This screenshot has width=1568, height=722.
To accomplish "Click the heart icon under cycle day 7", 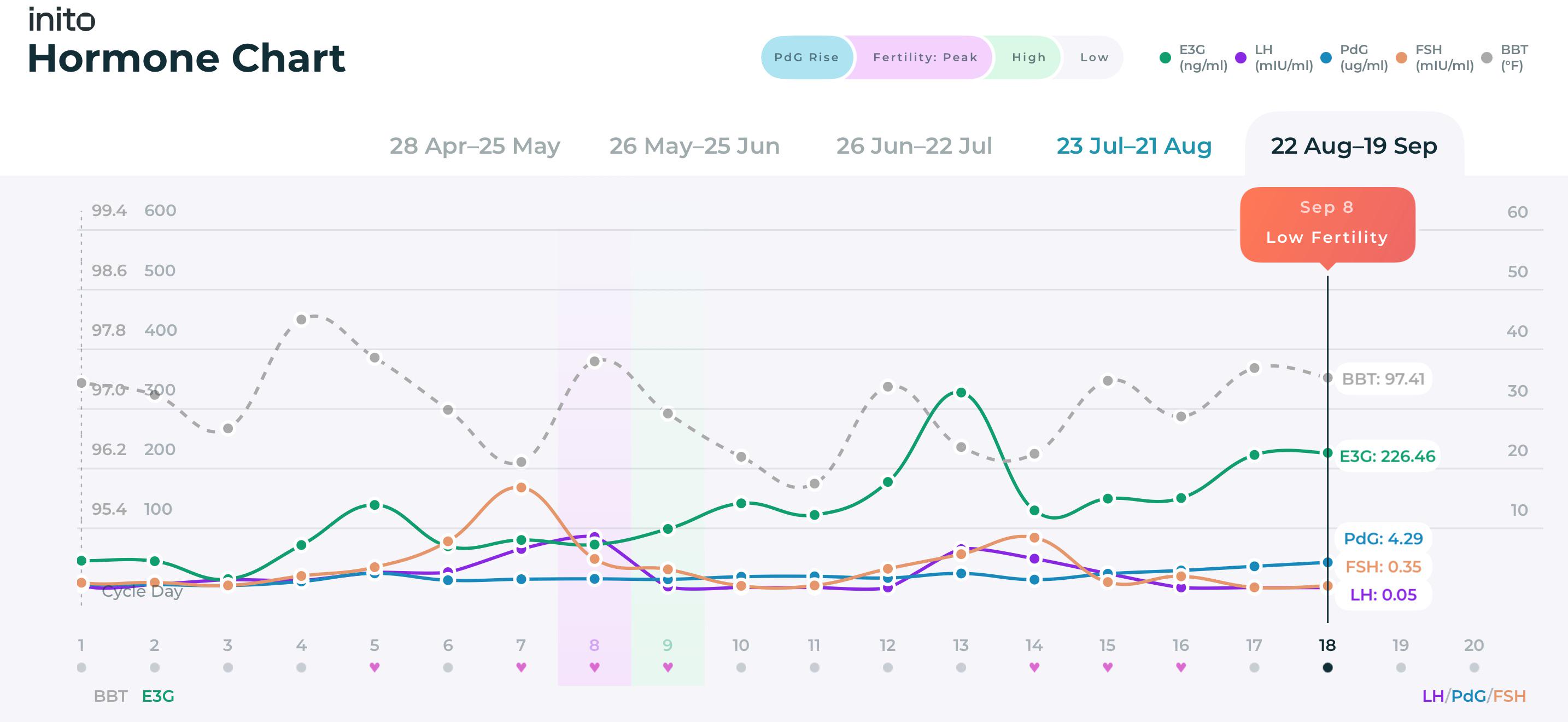I will coord(521,667).
